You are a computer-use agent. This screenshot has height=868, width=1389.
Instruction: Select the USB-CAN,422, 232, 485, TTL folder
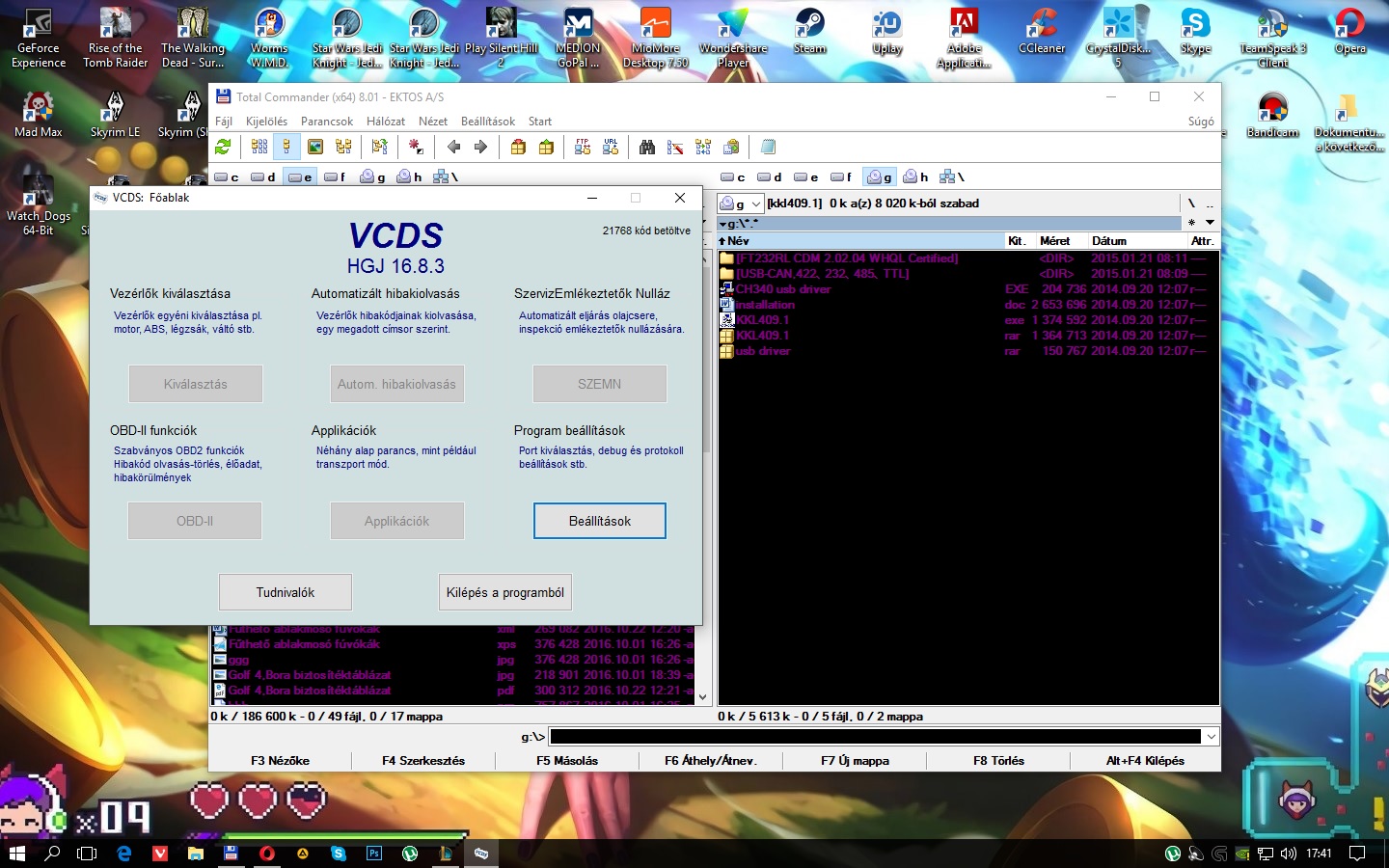click(x=968, y=274)
